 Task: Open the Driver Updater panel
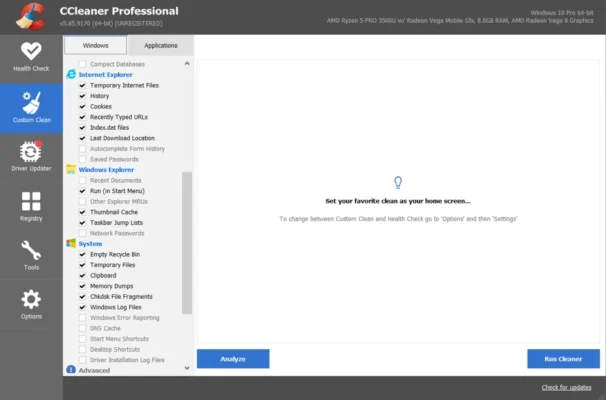[30, 155]
